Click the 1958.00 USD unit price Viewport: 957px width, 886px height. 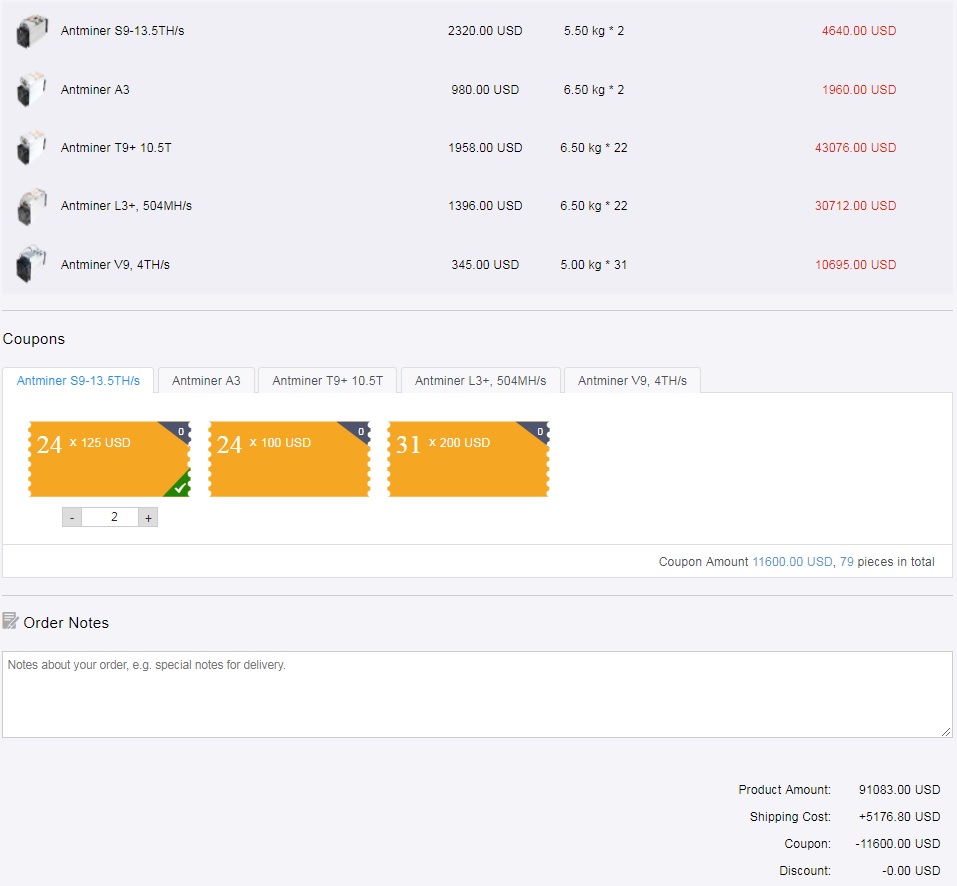[x=485, y=148]
